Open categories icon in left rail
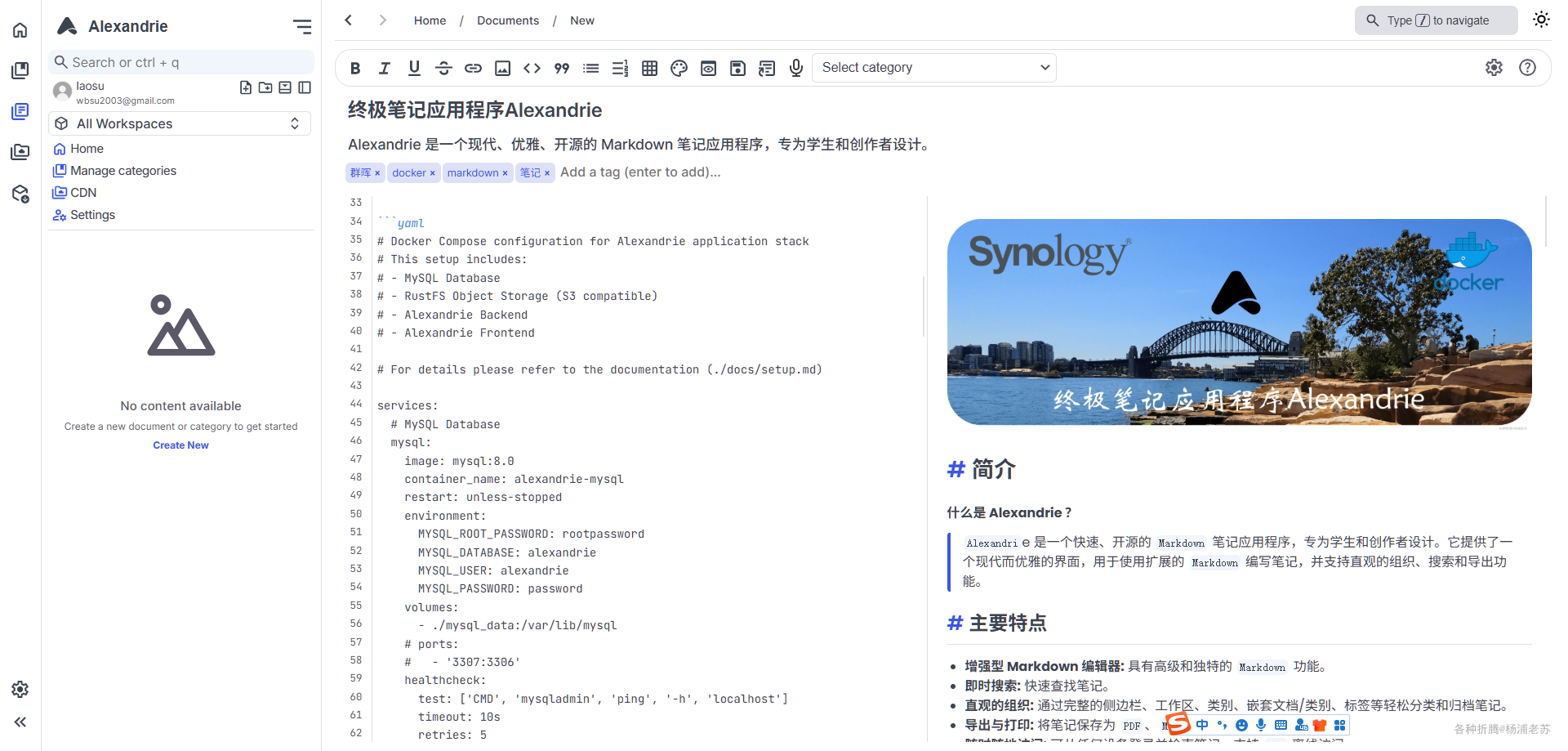 (20, 71)
